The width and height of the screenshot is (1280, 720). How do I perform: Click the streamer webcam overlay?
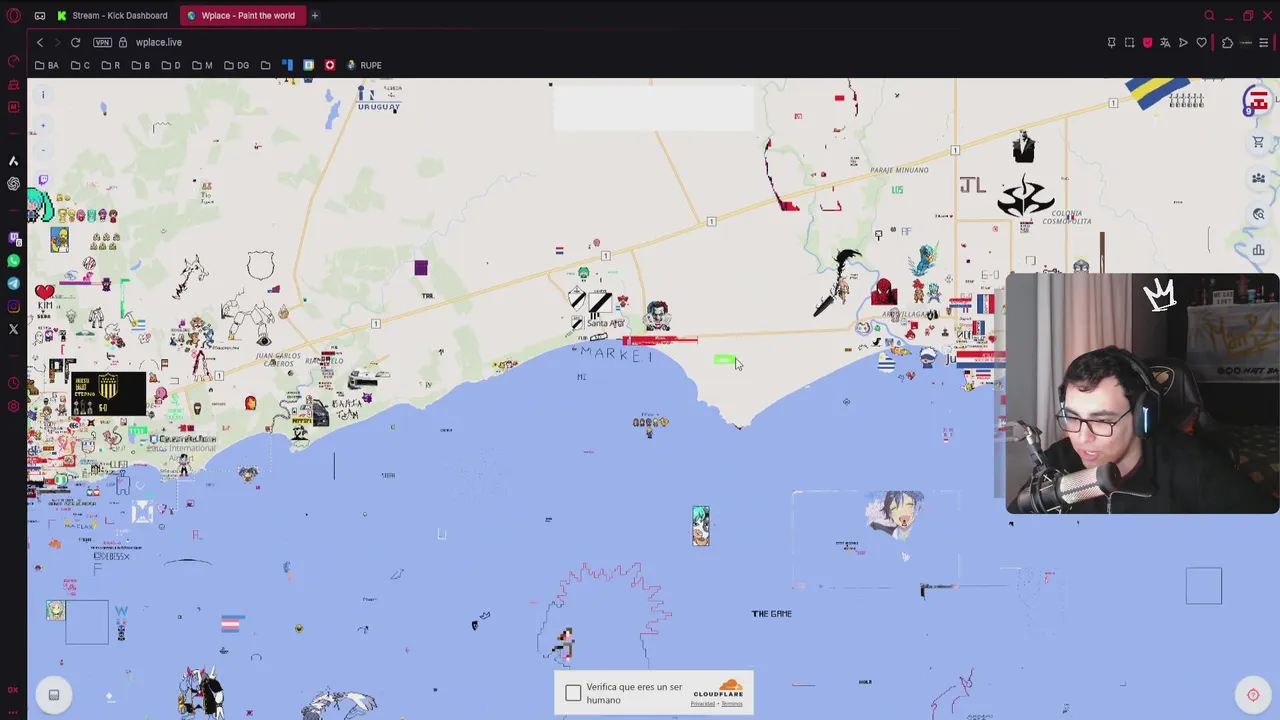1142,393
